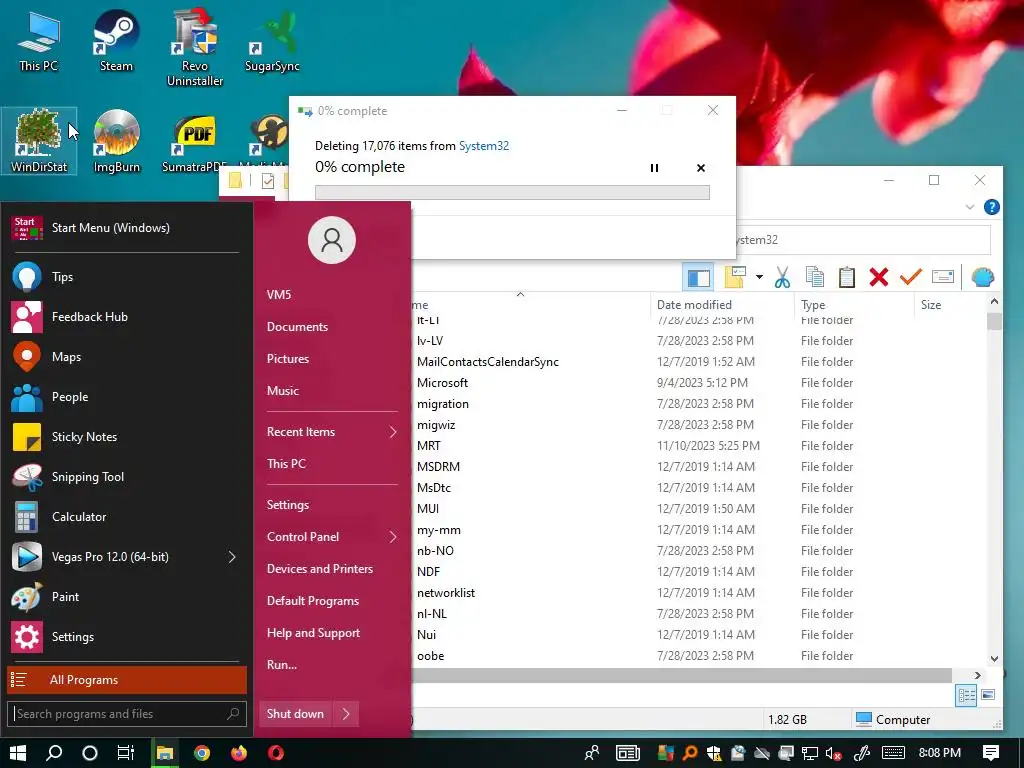The width and height of the screenshot is (1024, 768).
Task: Open the SugarSync desktop icon
Action: point(272,41)
